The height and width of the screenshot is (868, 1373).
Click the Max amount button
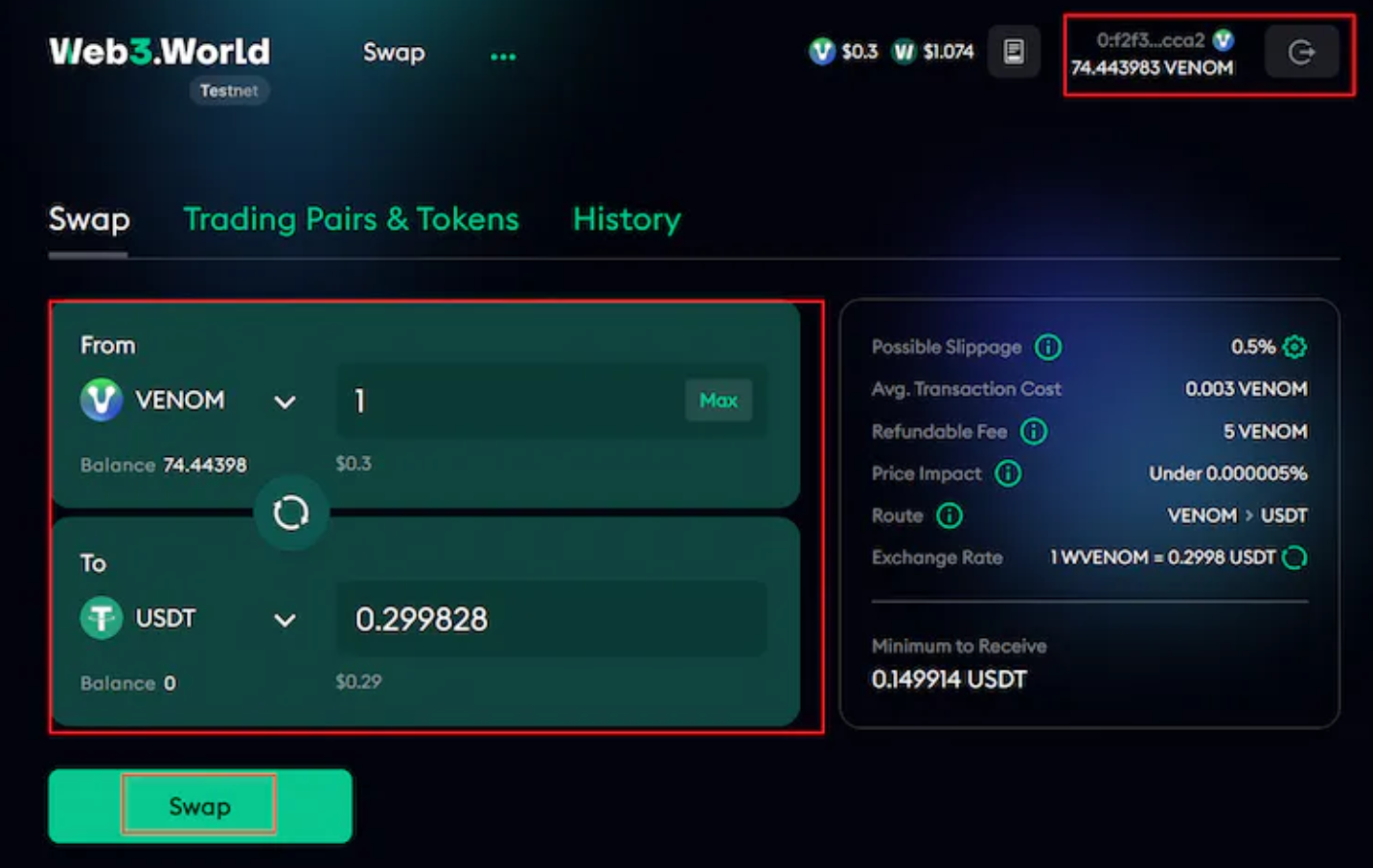719,400
